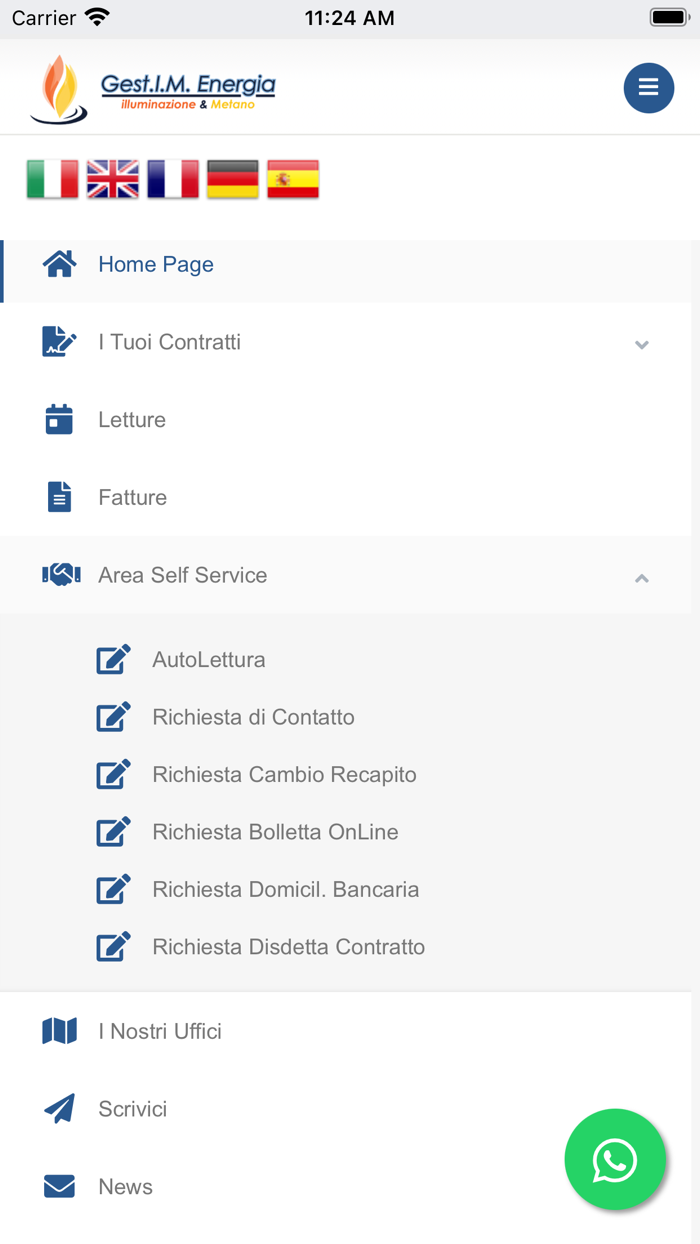Open AutoLettura self-service link
This screenshot has width=700, height=1244.
(208, 660)
